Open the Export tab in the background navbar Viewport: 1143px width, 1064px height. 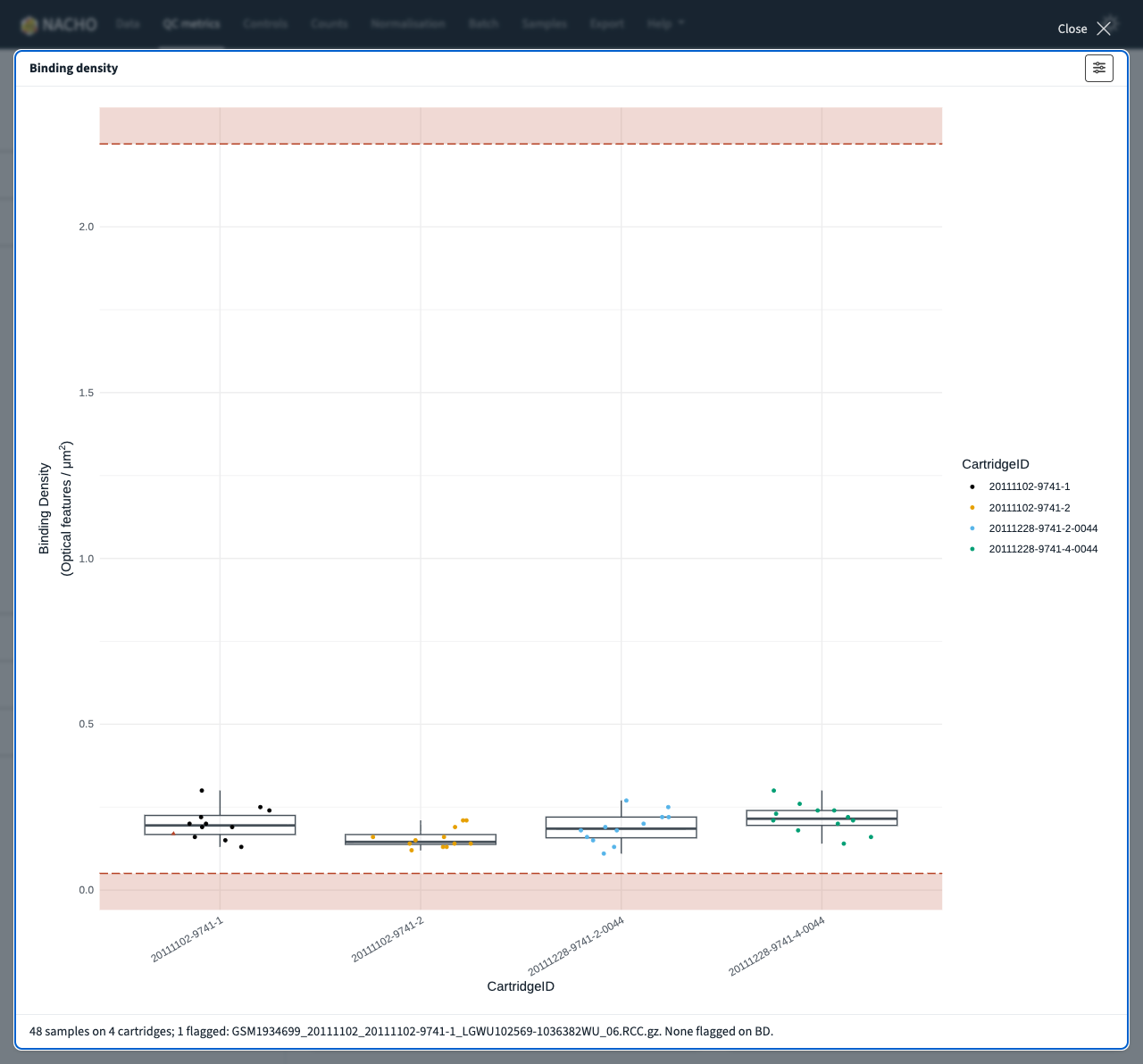(x=607, y=23)
